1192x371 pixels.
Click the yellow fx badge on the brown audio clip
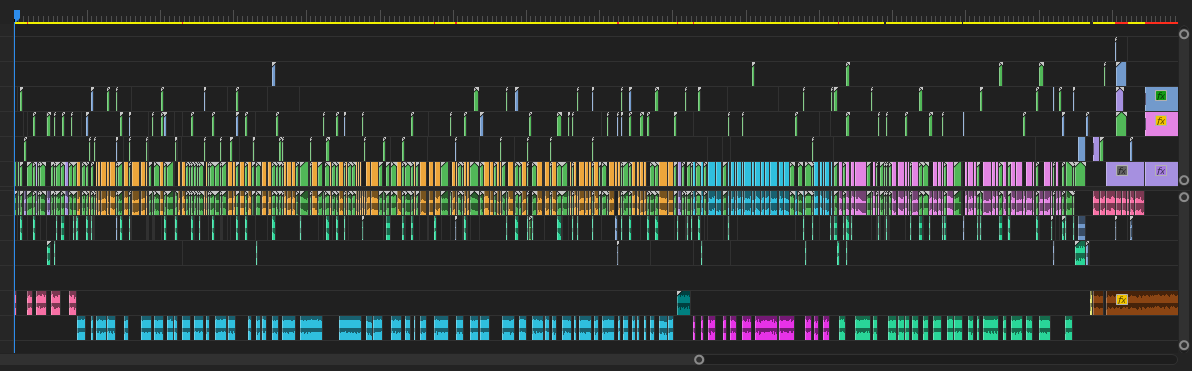1121,300
